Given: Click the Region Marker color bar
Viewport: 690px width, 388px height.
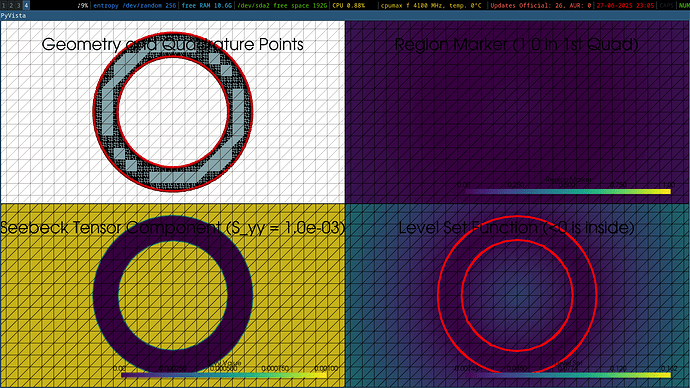Looking at the screenshot, I should (x=568, y=191).
